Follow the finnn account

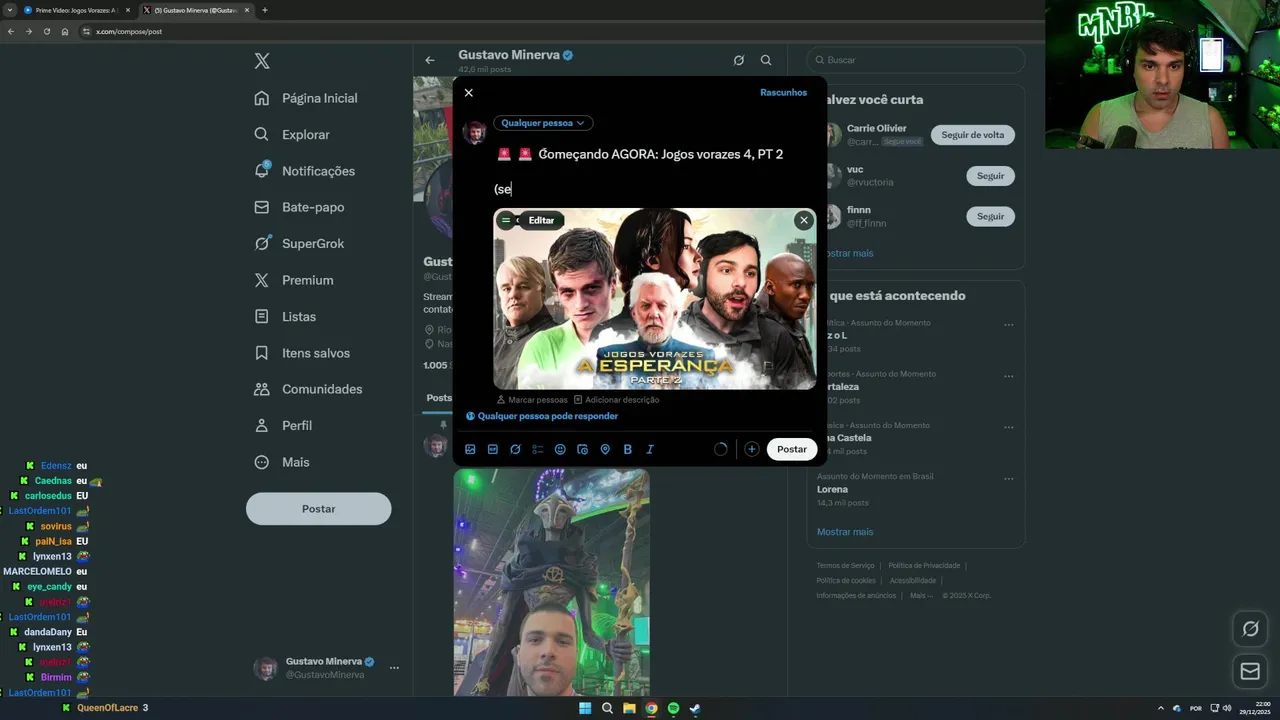click(990, 216)
